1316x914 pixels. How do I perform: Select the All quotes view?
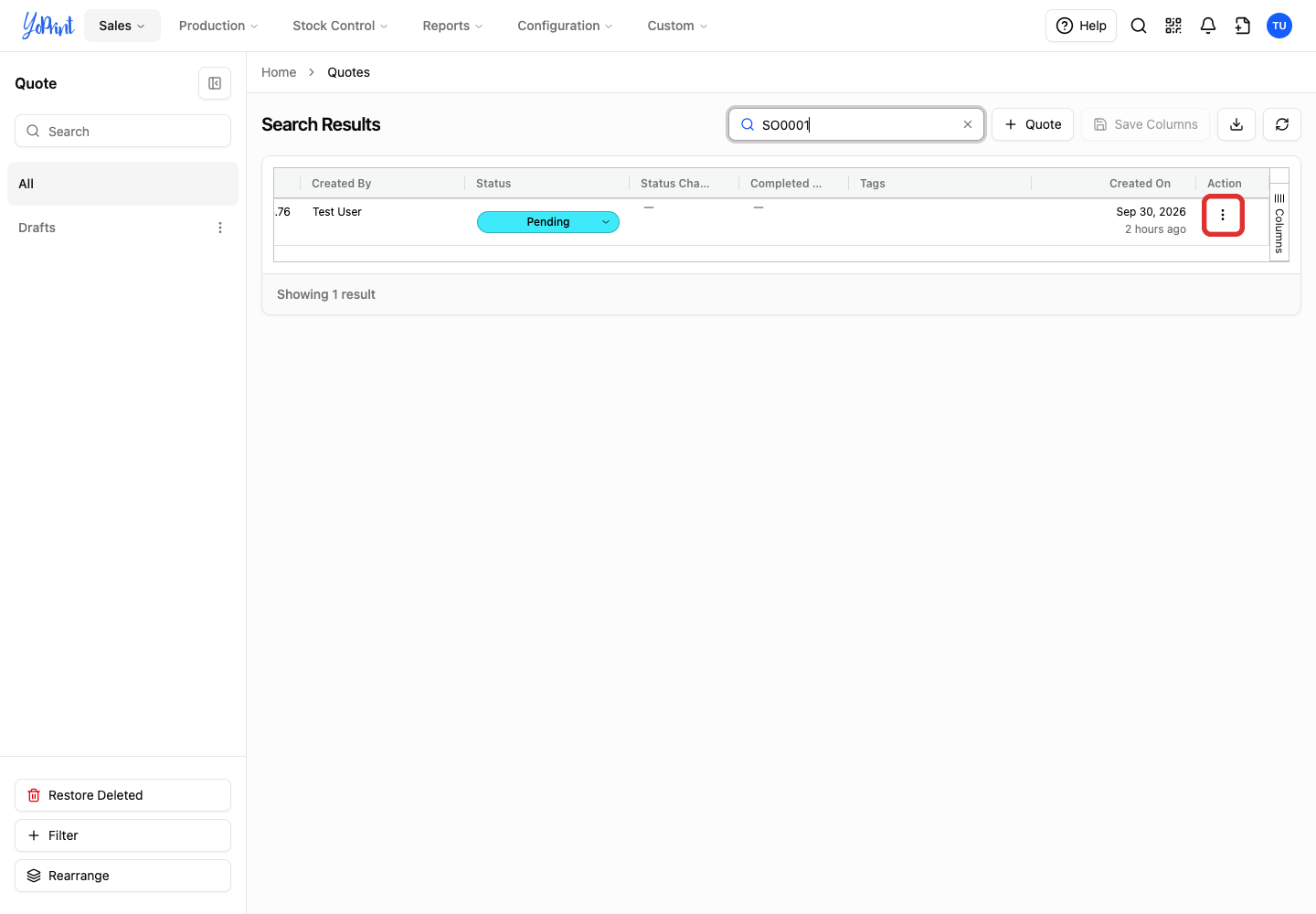pyautogui.click(x=122, y=184)
